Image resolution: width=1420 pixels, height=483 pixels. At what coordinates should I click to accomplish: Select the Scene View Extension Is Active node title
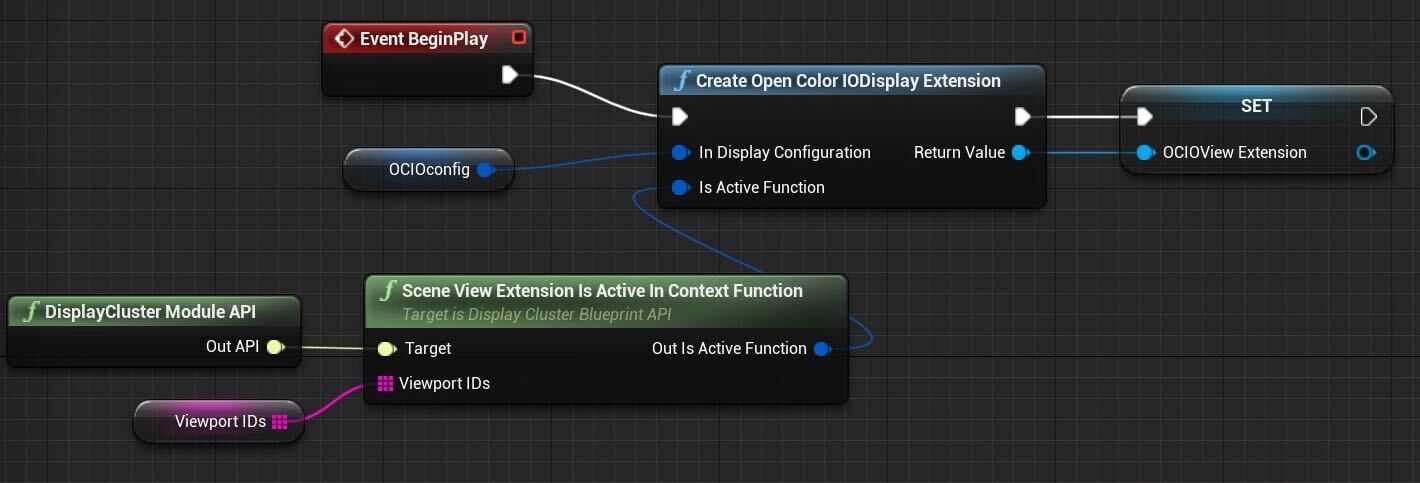pos(602,291)
